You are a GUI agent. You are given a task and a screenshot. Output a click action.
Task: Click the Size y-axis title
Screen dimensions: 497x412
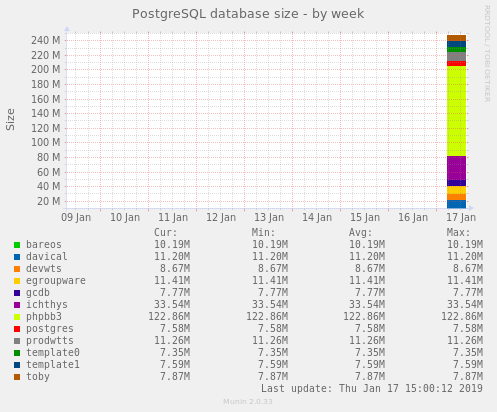coord(11,119)
